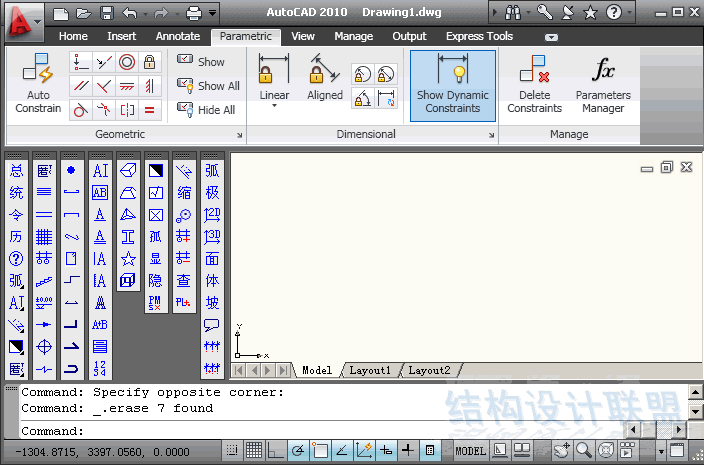The image size is (704, 465).
Task: Toggle Ortho Mode in status bar
Action: pyautogui.click(x=276, y=450)
